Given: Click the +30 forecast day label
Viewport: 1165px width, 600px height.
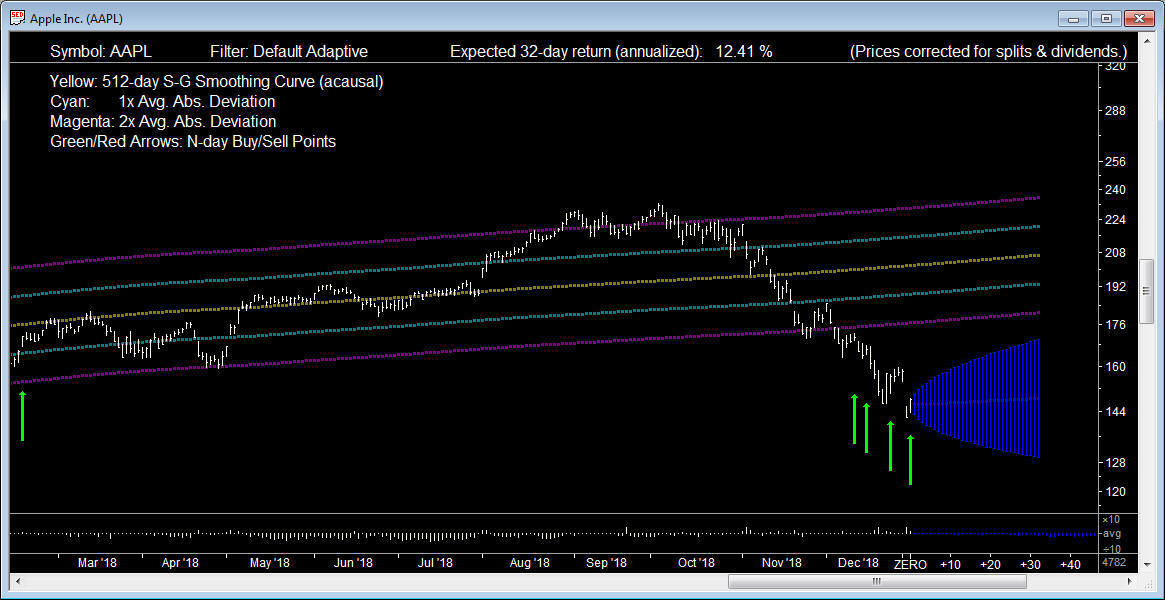Looking at the screenshot, I should tap(1030, 564).
